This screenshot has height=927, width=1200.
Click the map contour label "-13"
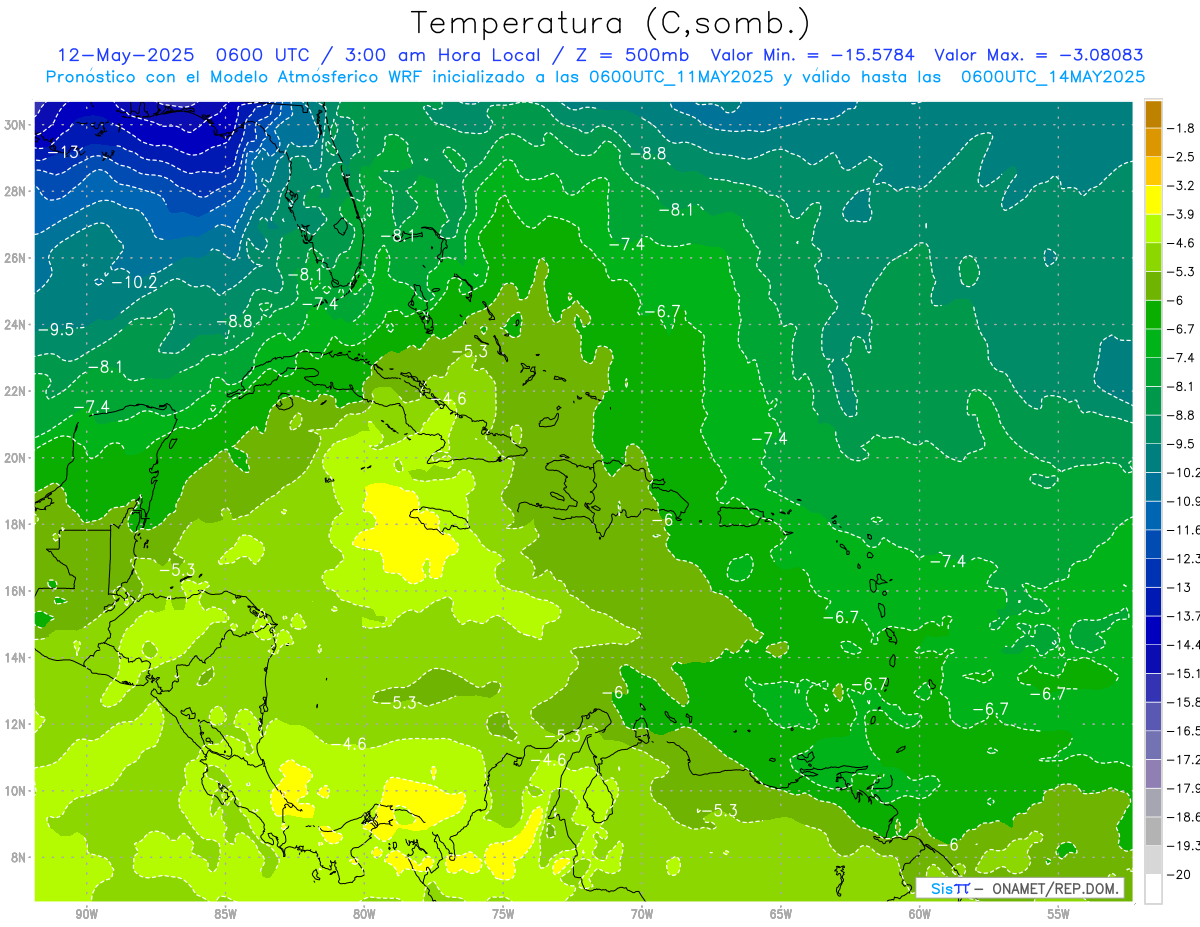coord(63,152)
